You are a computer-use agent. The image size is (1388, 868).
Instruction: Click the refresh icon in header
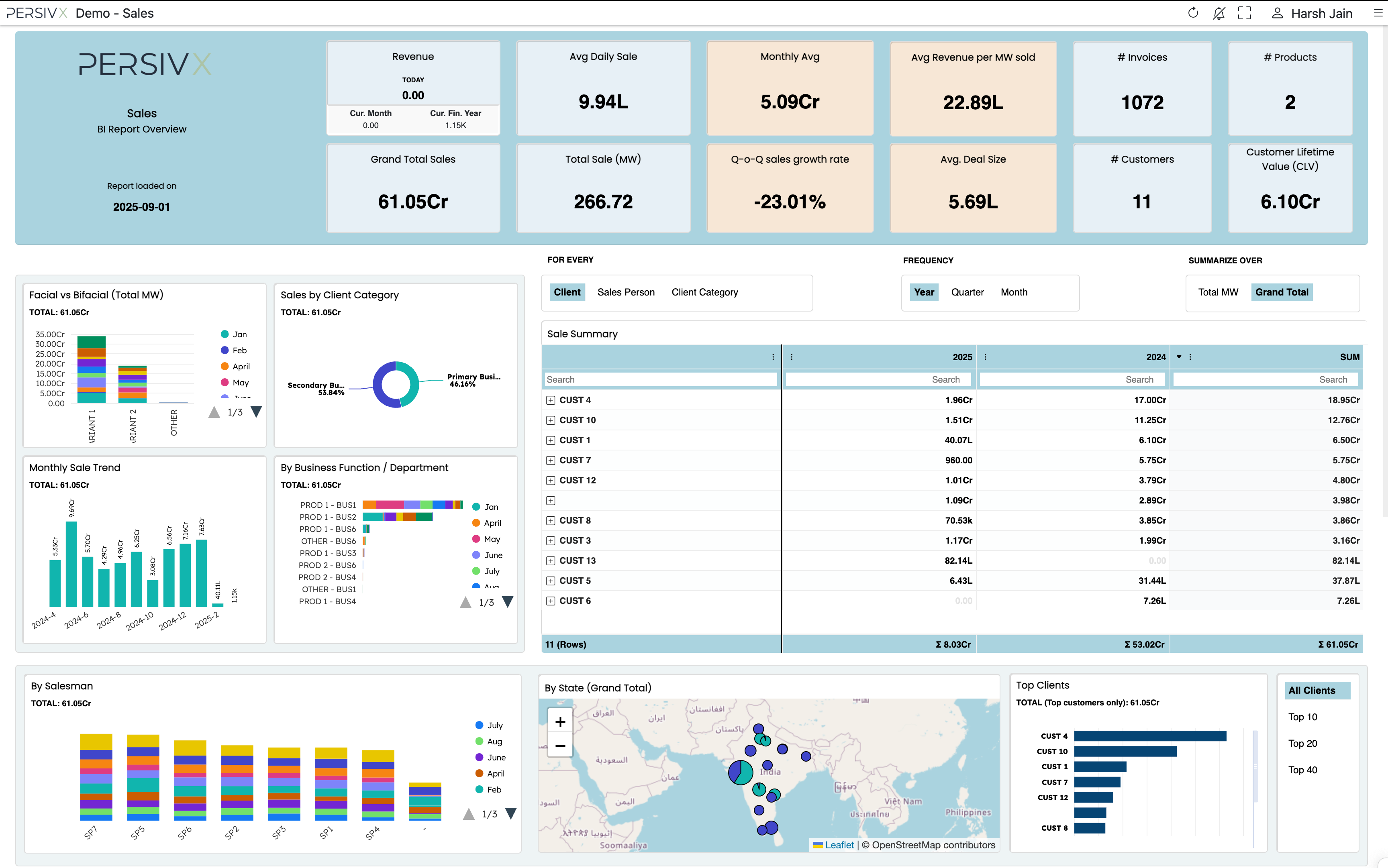point(1193,13)
